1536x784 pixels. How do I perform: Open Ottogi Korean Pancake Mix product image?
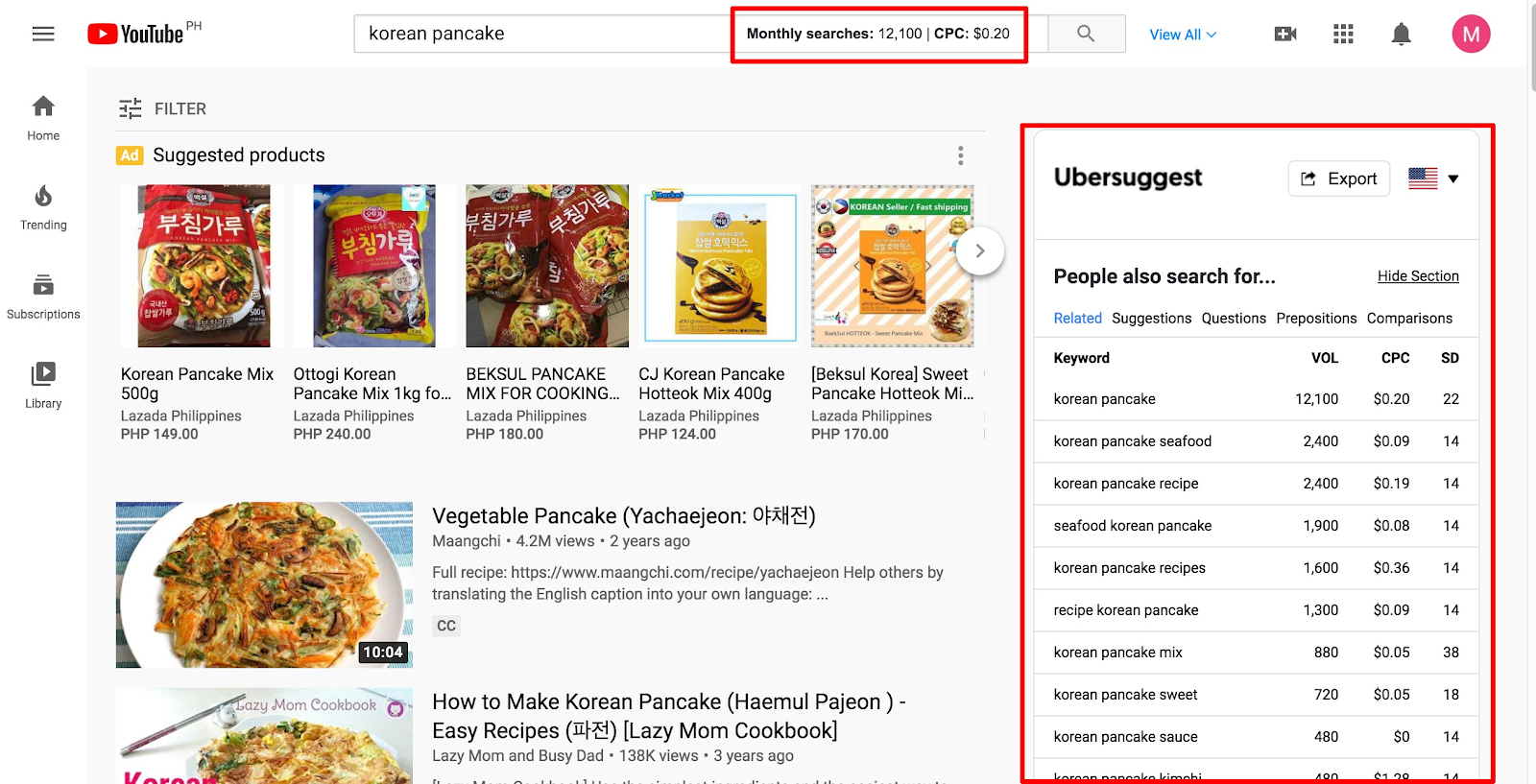point(373,266)
